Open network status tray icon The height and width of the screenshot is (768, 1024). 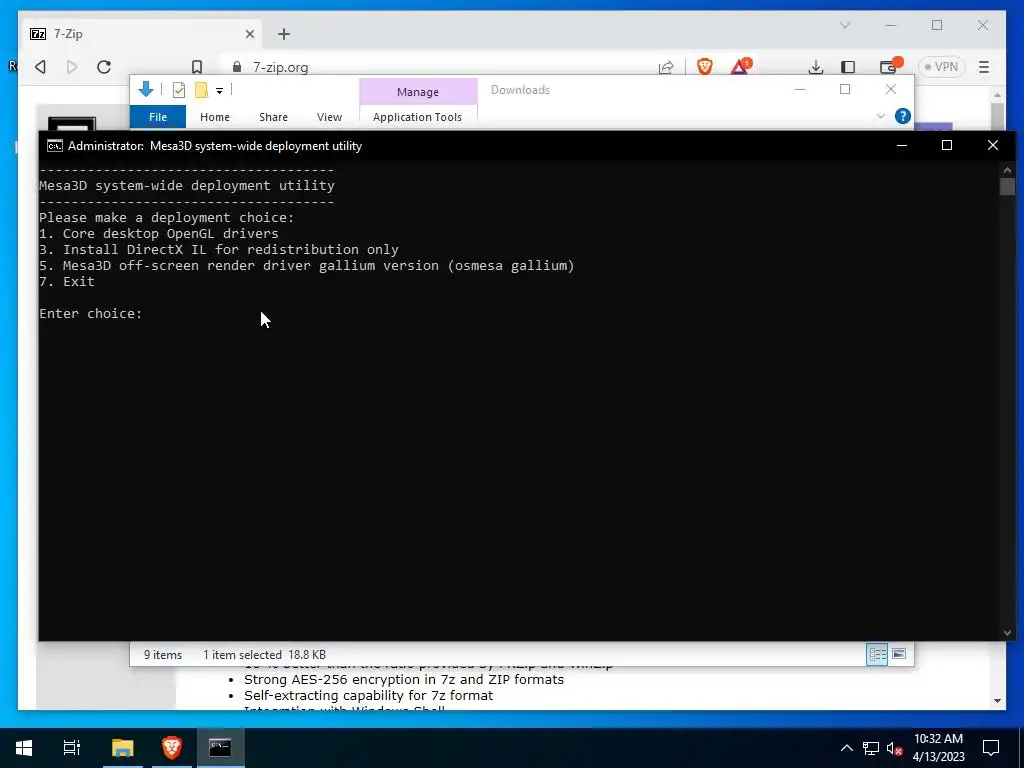[x=871, y=748]
